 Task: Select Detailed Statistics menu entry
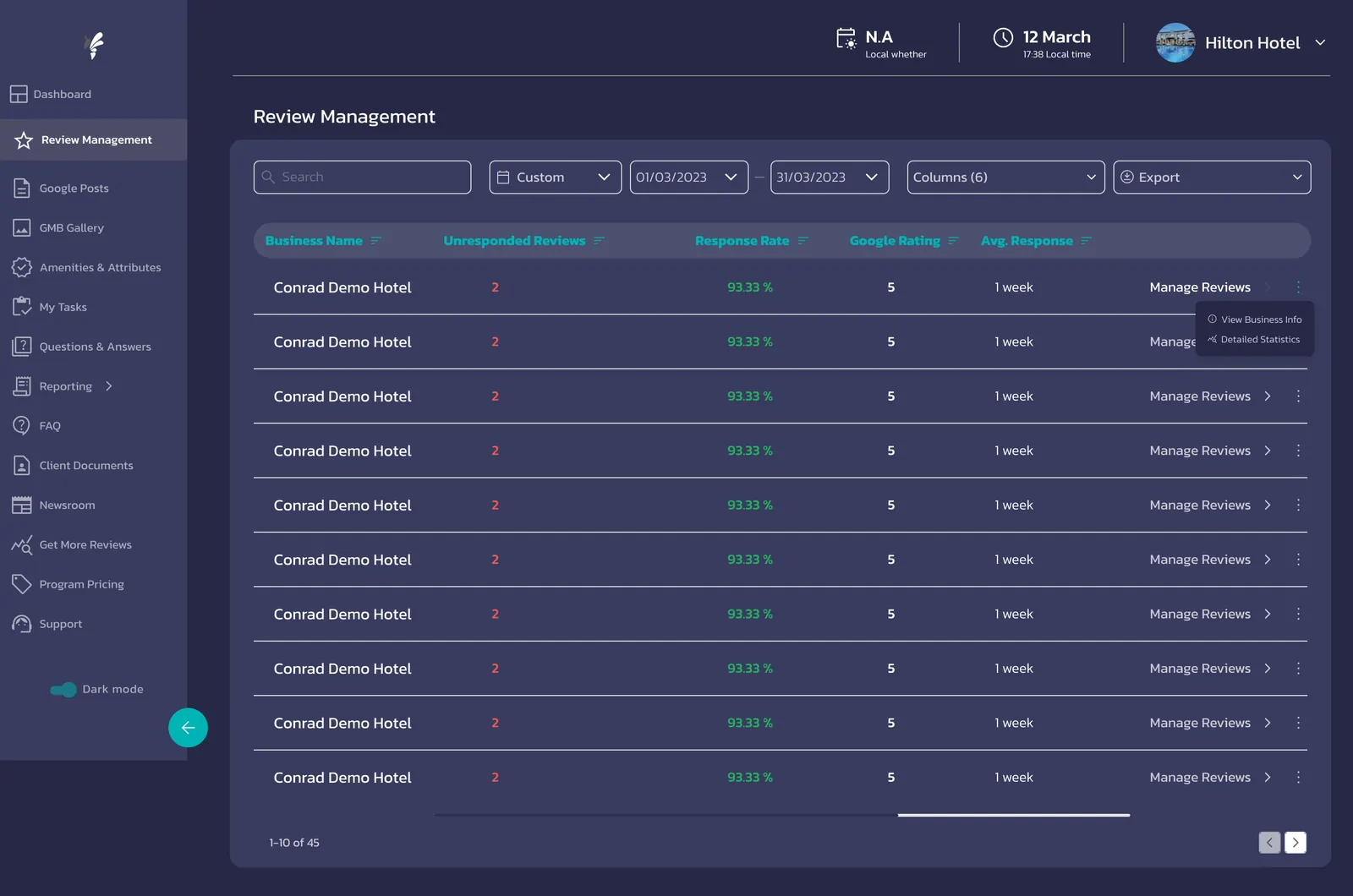(1254, 340)
